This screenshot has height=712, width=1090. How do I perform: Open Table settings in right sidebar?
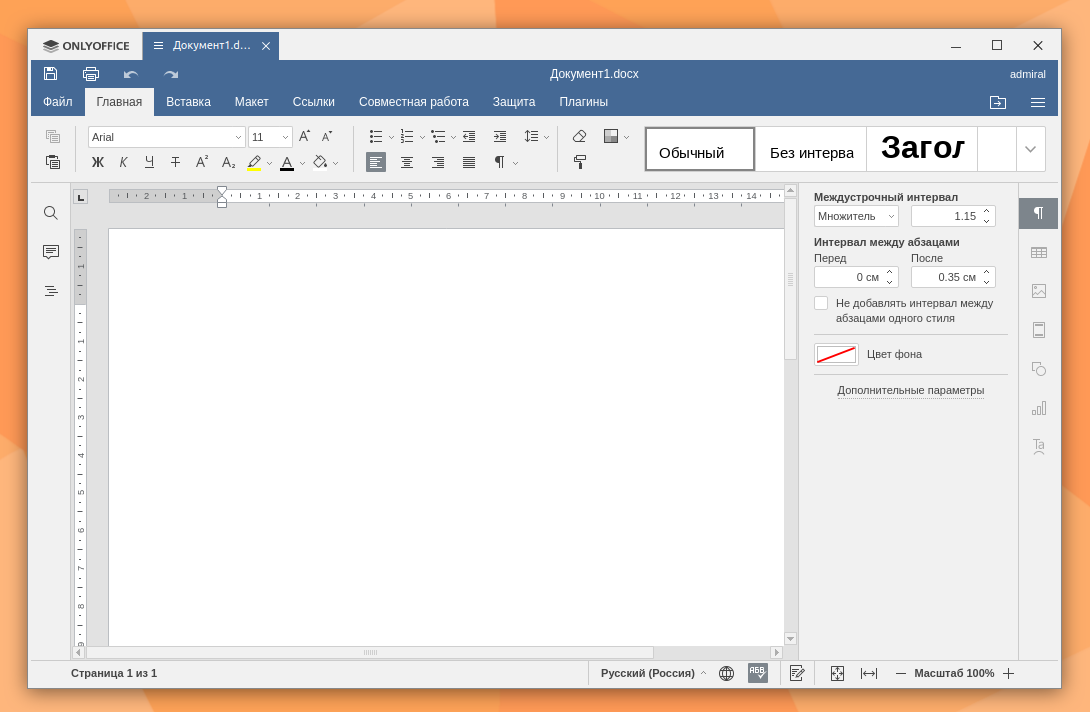pyautogui.click(x=1039, y=252)
